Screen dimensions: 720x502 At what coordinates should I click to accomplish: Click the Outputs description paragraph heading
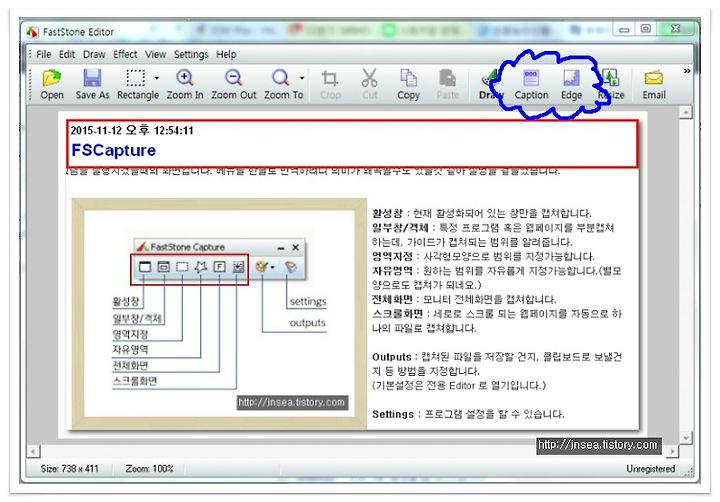pyautogui.click(x=392, y=357)
